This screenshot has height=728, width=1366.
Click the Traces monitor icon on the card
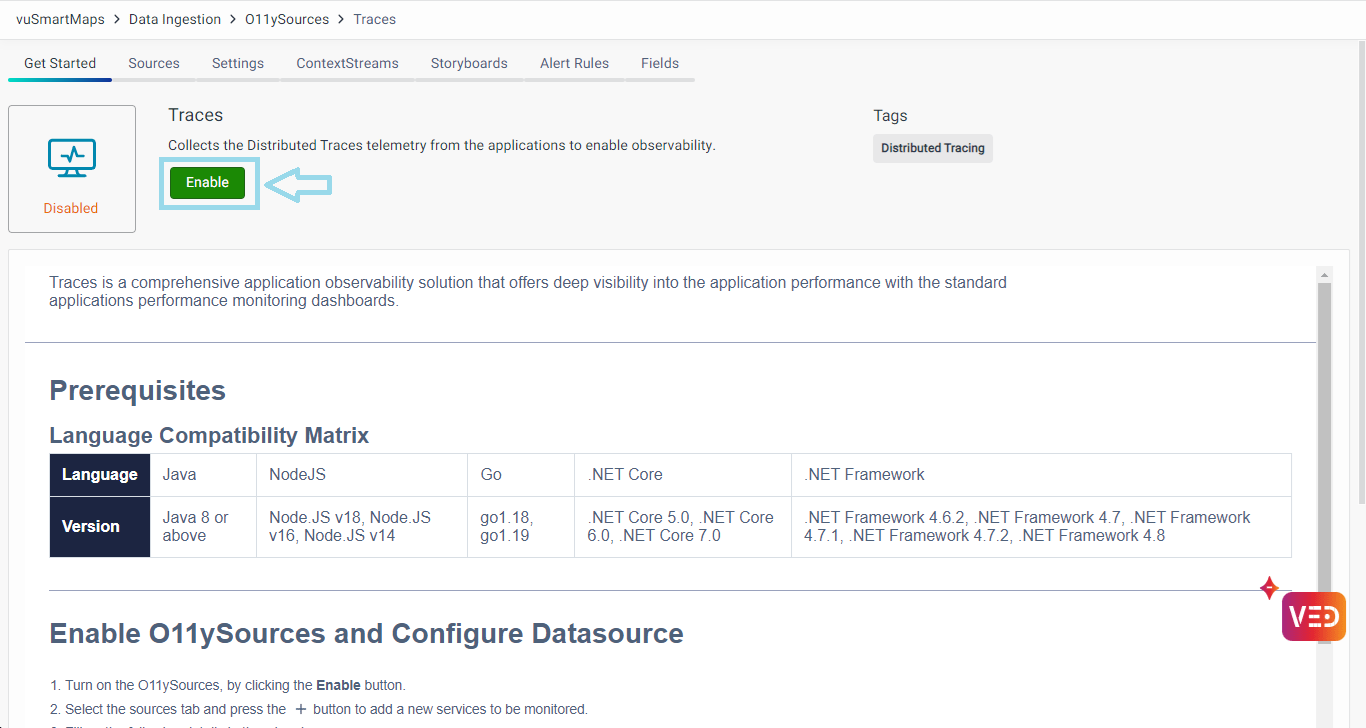pos(71,158)
